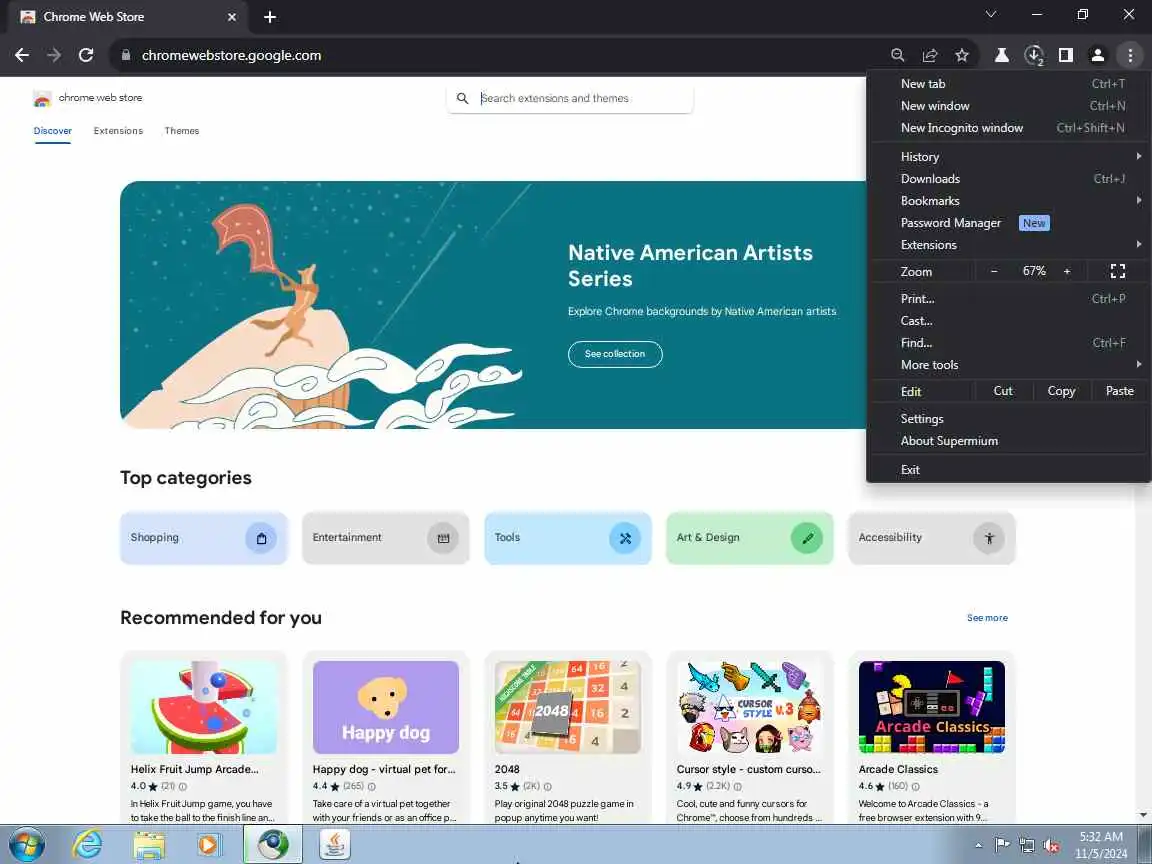Screen dimensions: 1152x864
Task: Open Windows Media Player taskbar icon
Action: pyautogui.click(x=209, y=844)
